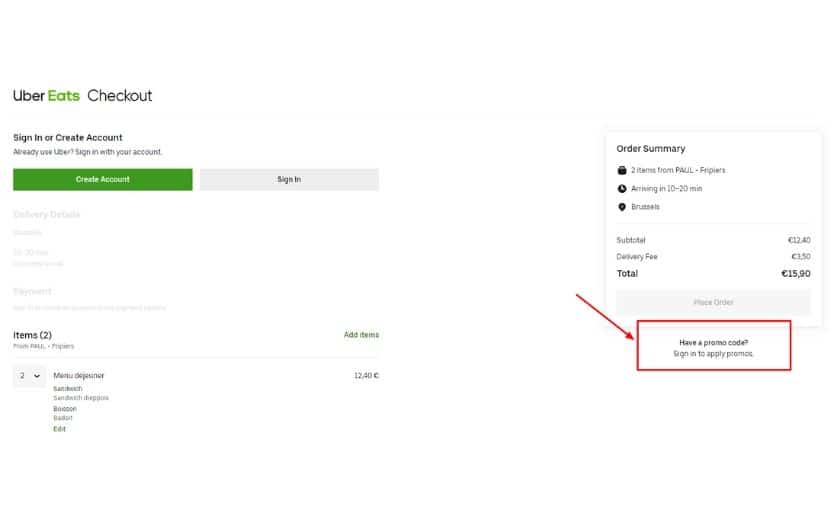This screenshot has width=840, height=525.
Task: Click the Add items link
Action: coord(361,335)
